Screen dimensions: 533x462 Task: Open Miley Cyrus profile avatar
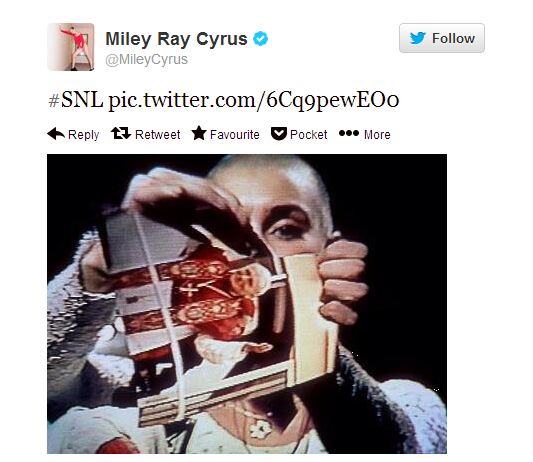click(71, 47)
